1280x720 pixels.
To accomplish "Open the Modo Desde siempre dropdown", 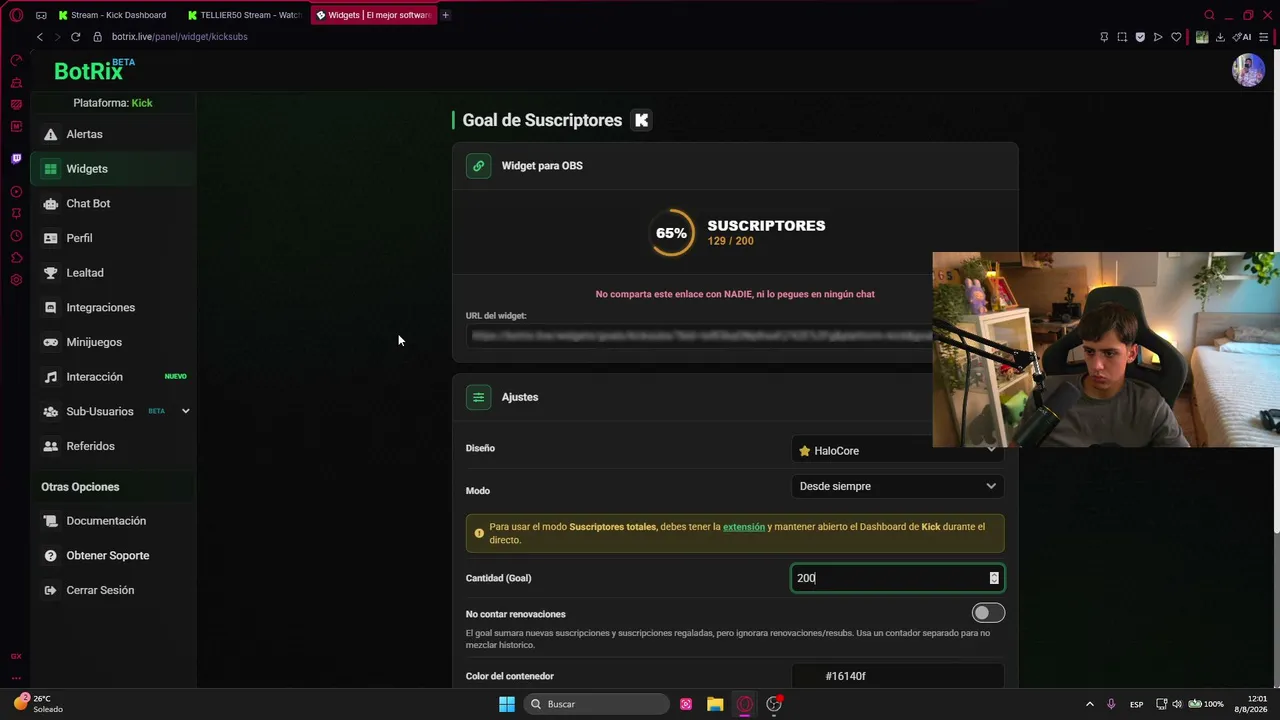I will [897, 486].
